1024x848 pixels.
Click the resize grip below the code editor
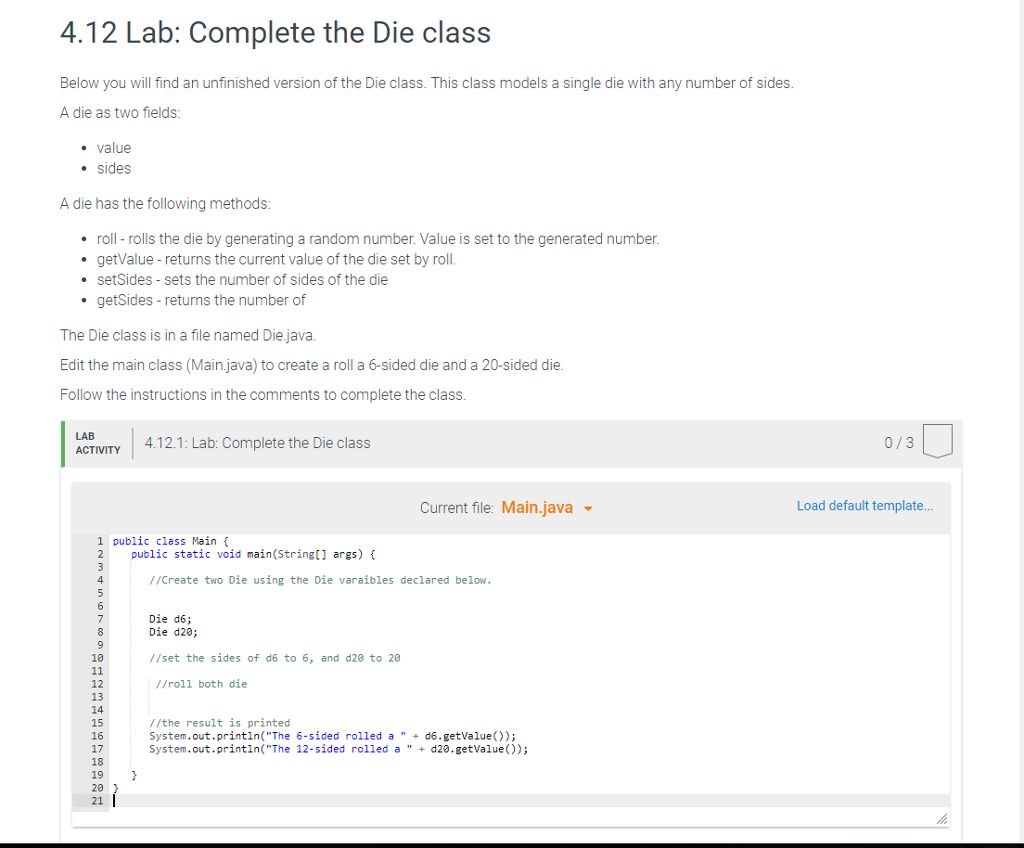click(941, 818)
